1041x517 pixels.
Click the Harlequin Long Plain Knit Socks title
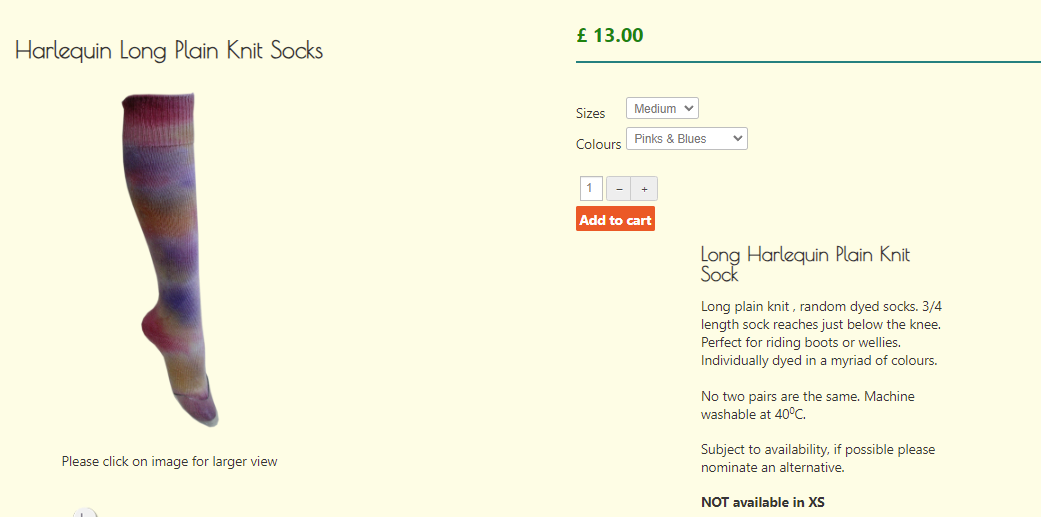click(169, 50)
